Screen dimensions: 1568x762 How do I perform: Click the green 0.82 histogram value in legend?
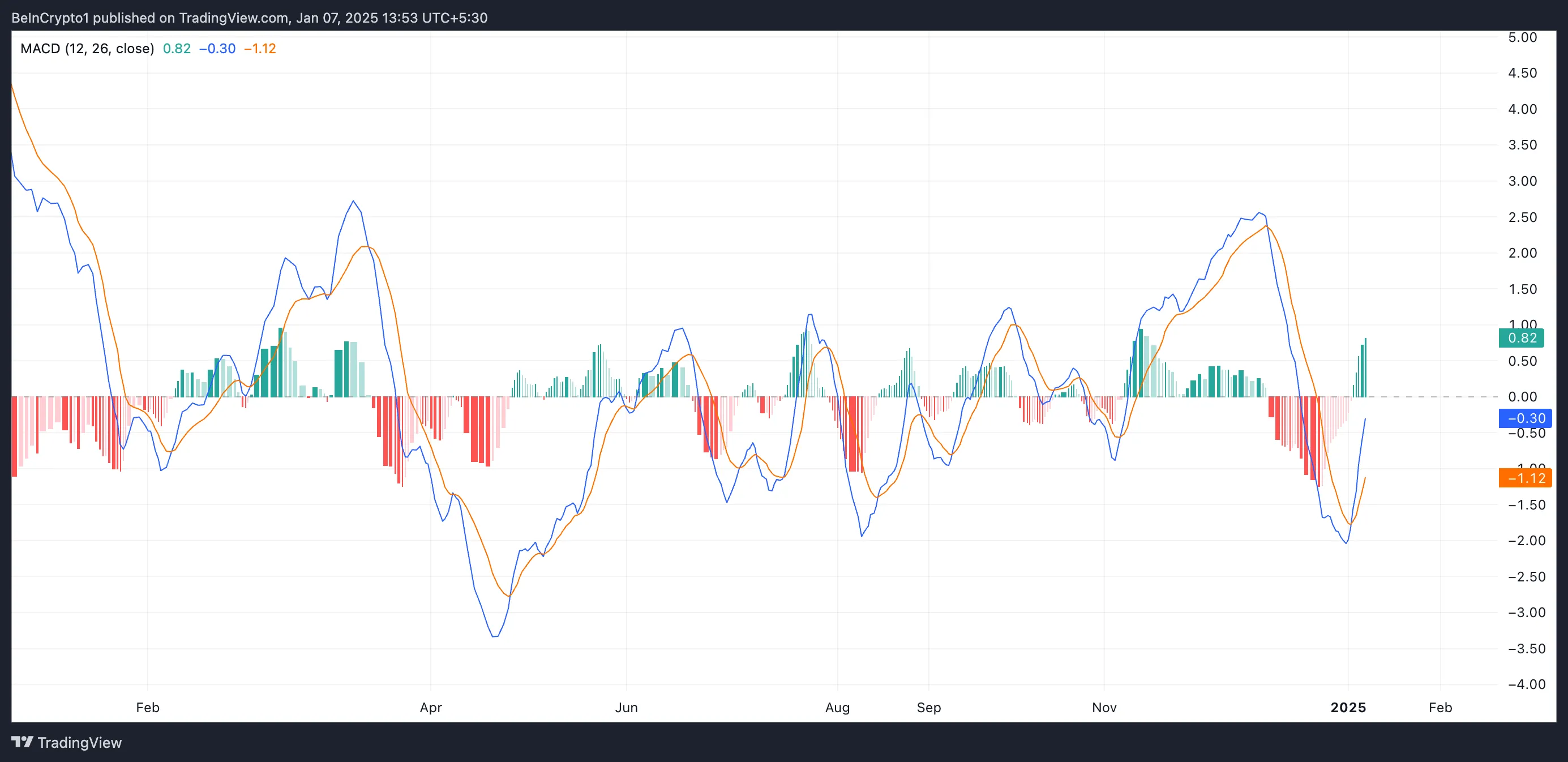coord(177,49)
